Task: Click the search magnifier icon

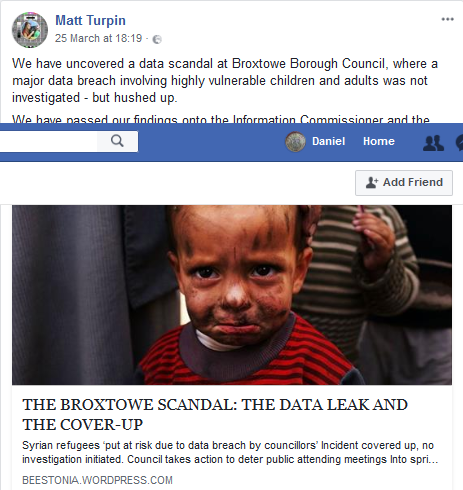Action: pyautogui.click(x=117, y=141)
